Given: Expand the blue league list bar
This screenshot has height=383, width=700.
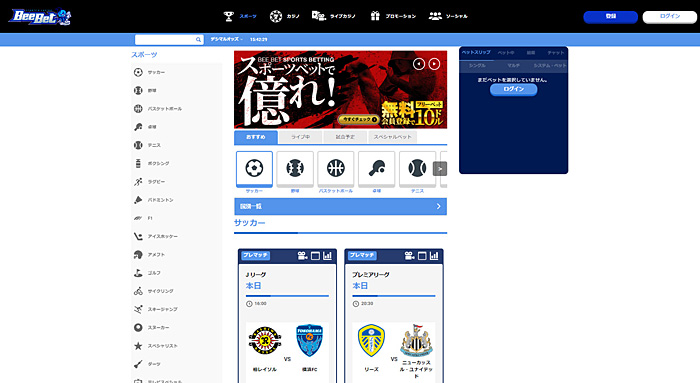Looking at the screenshot, I should (340, 206).
